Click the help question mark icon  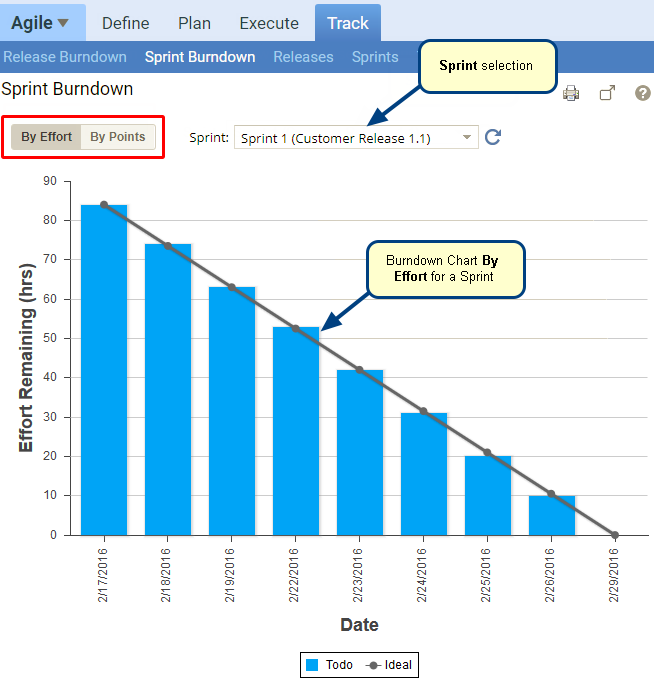tap(643, 93)
